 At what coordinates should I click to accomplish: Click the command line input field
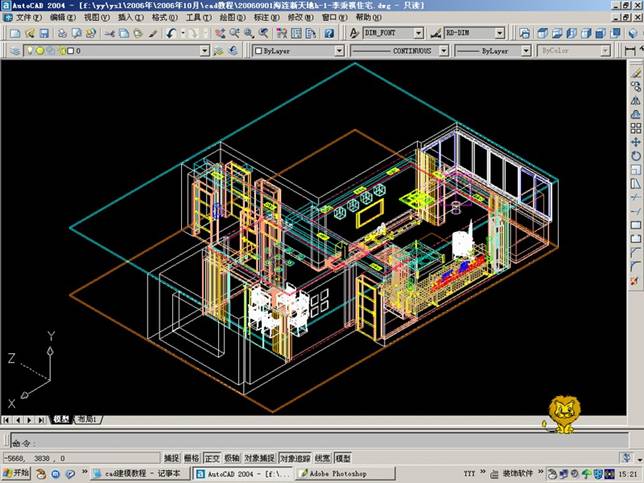tap(300, 441)
